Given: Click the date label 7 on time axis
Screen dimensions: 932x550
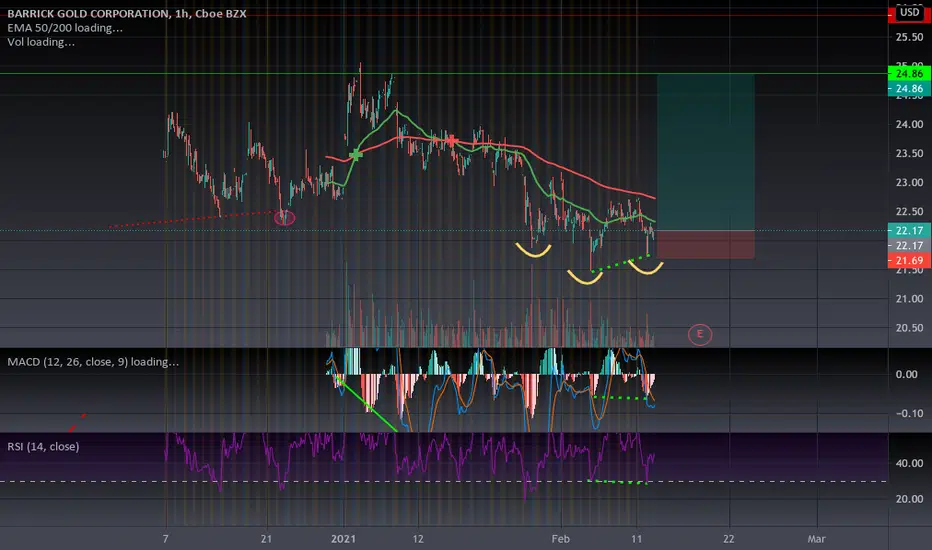Looking at the screenshot, I should (165, 539).
